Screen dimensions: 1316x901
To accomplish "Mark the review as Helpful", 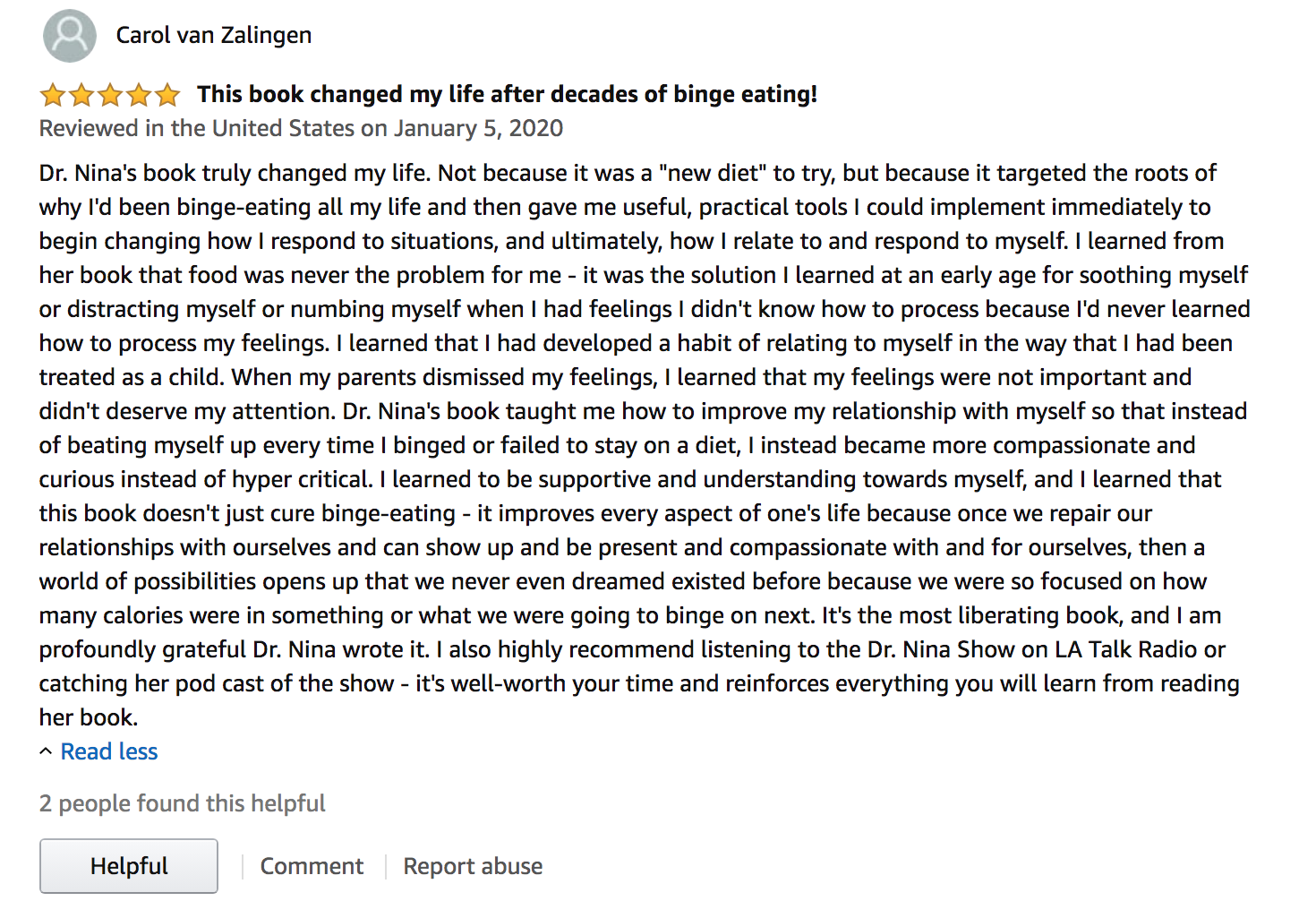I will (x=129, y=866).
